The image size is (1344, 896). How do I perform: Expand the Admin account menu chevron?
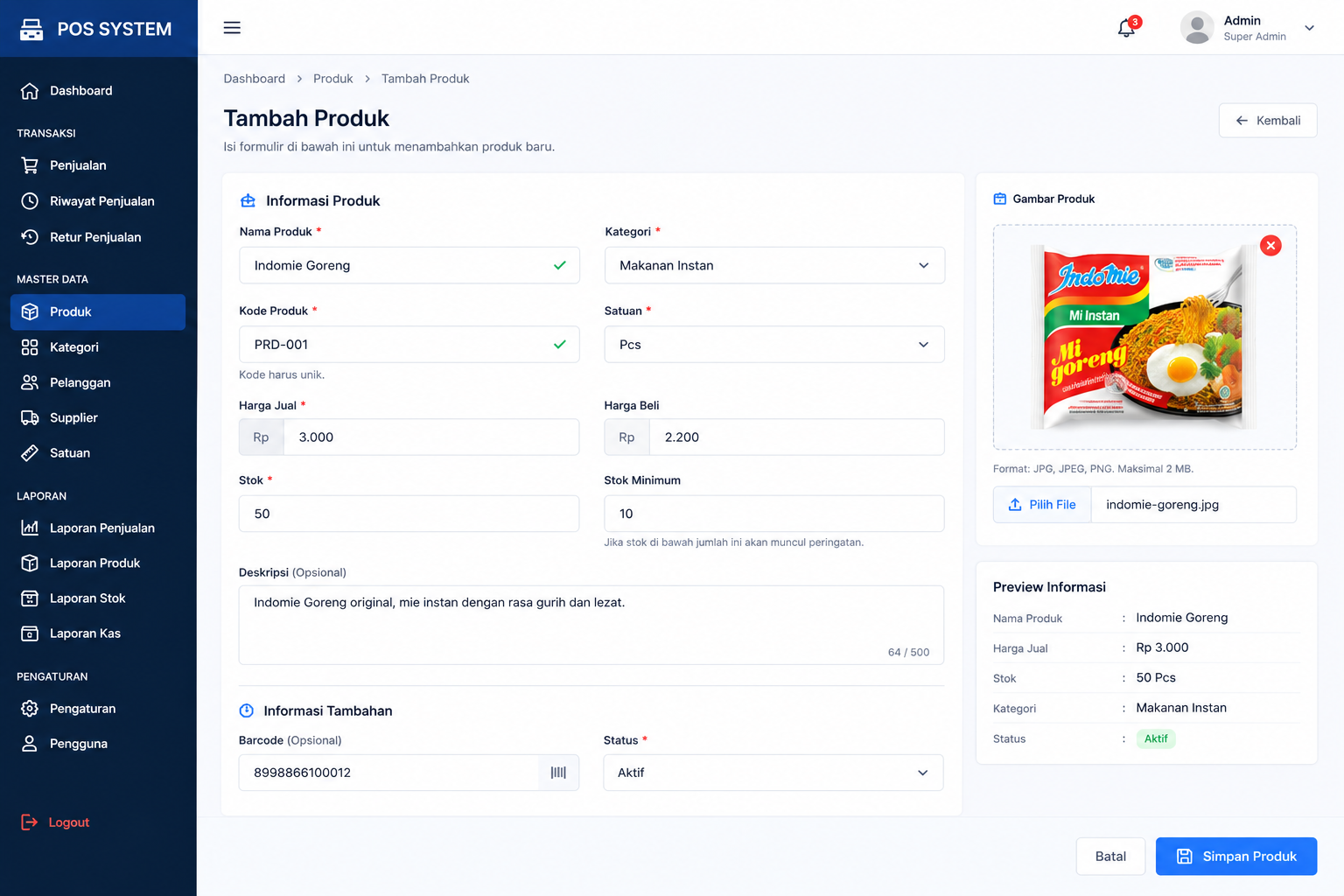[x=1310, y=28]
